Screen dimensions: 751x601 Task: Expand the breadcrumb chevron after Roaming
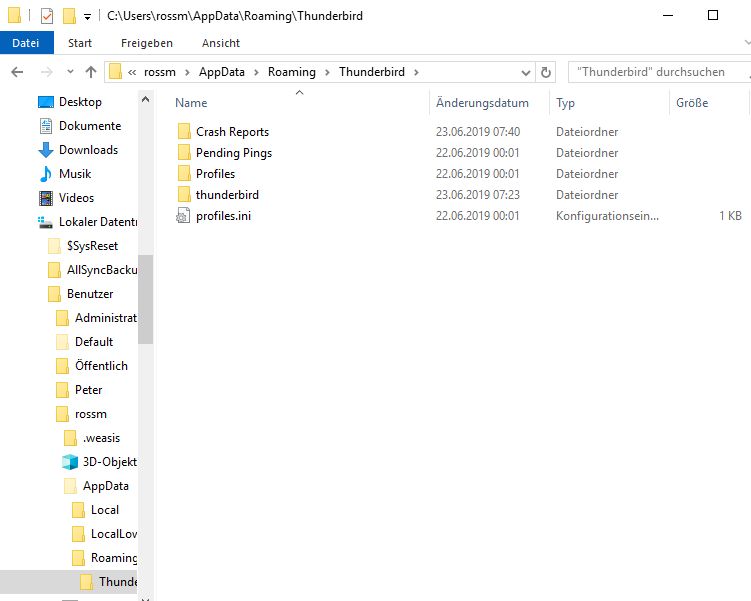click(x=327, y=72)
